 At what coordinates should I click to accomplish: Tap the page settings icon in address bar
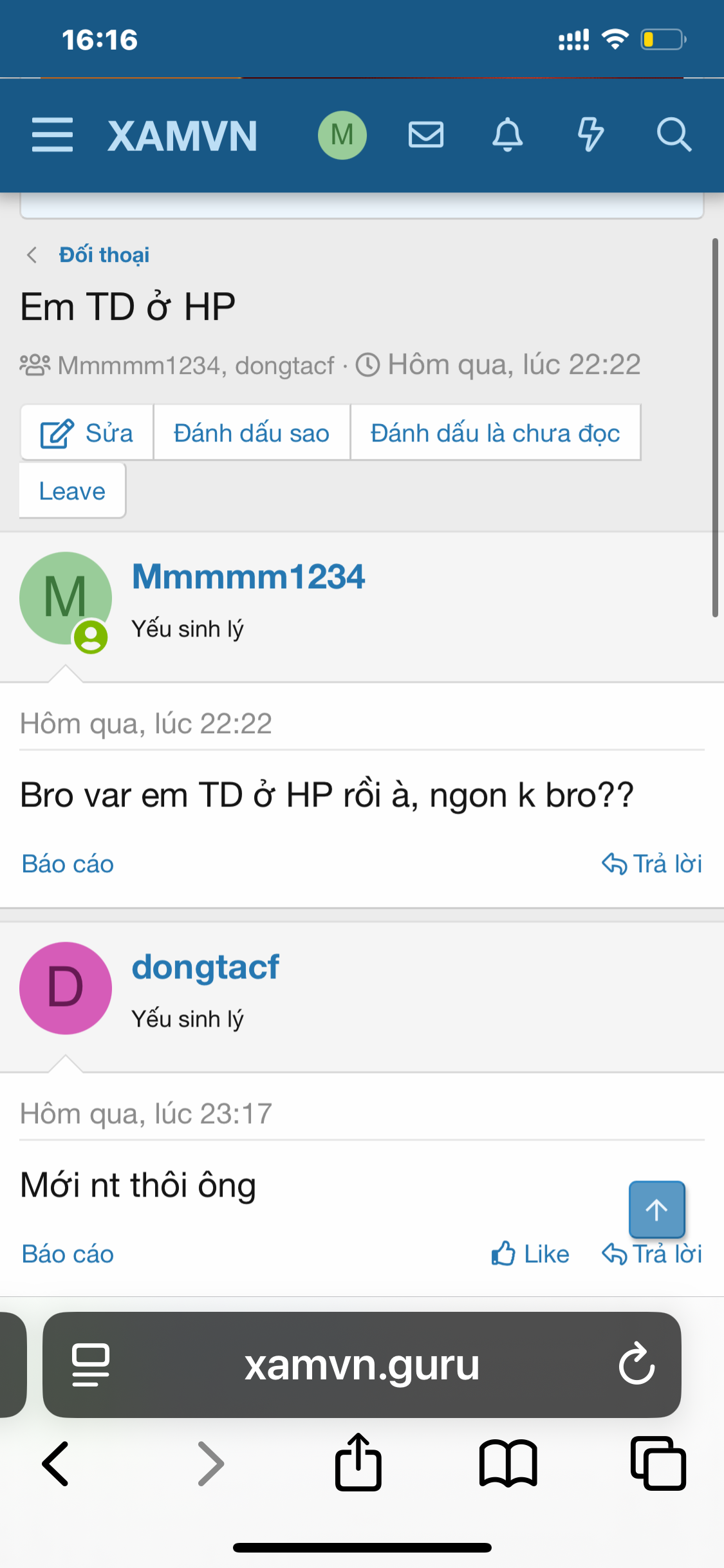pyautogui.click(x=91, y=1365)
